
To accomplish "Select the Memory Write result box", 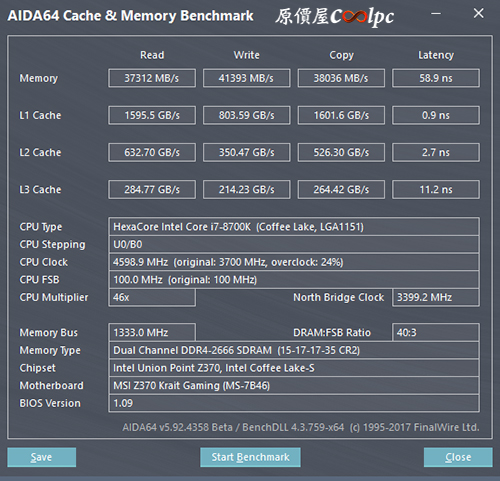I will (x=247, y=78).
